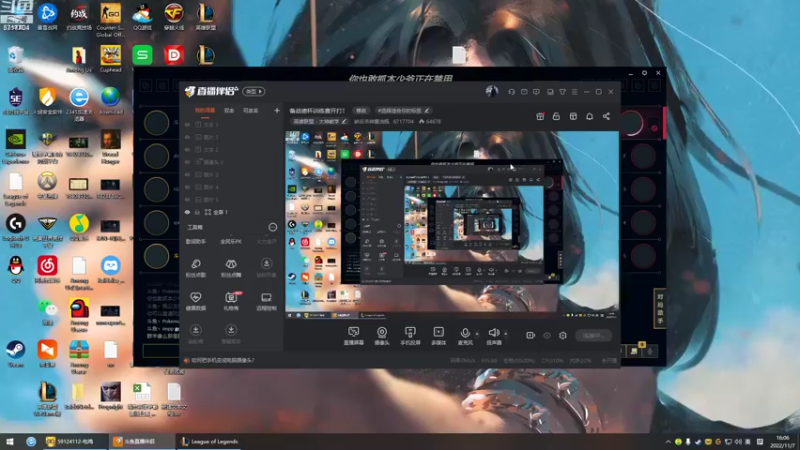
Task: Toggle the eye for the 图片 5 source
Action: click(187, 199)
